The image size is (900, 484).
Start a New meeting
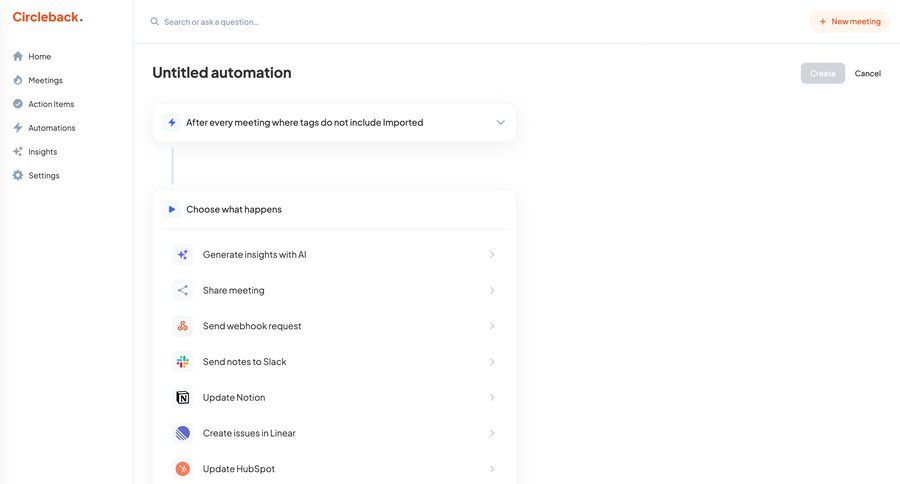point(849,21)
